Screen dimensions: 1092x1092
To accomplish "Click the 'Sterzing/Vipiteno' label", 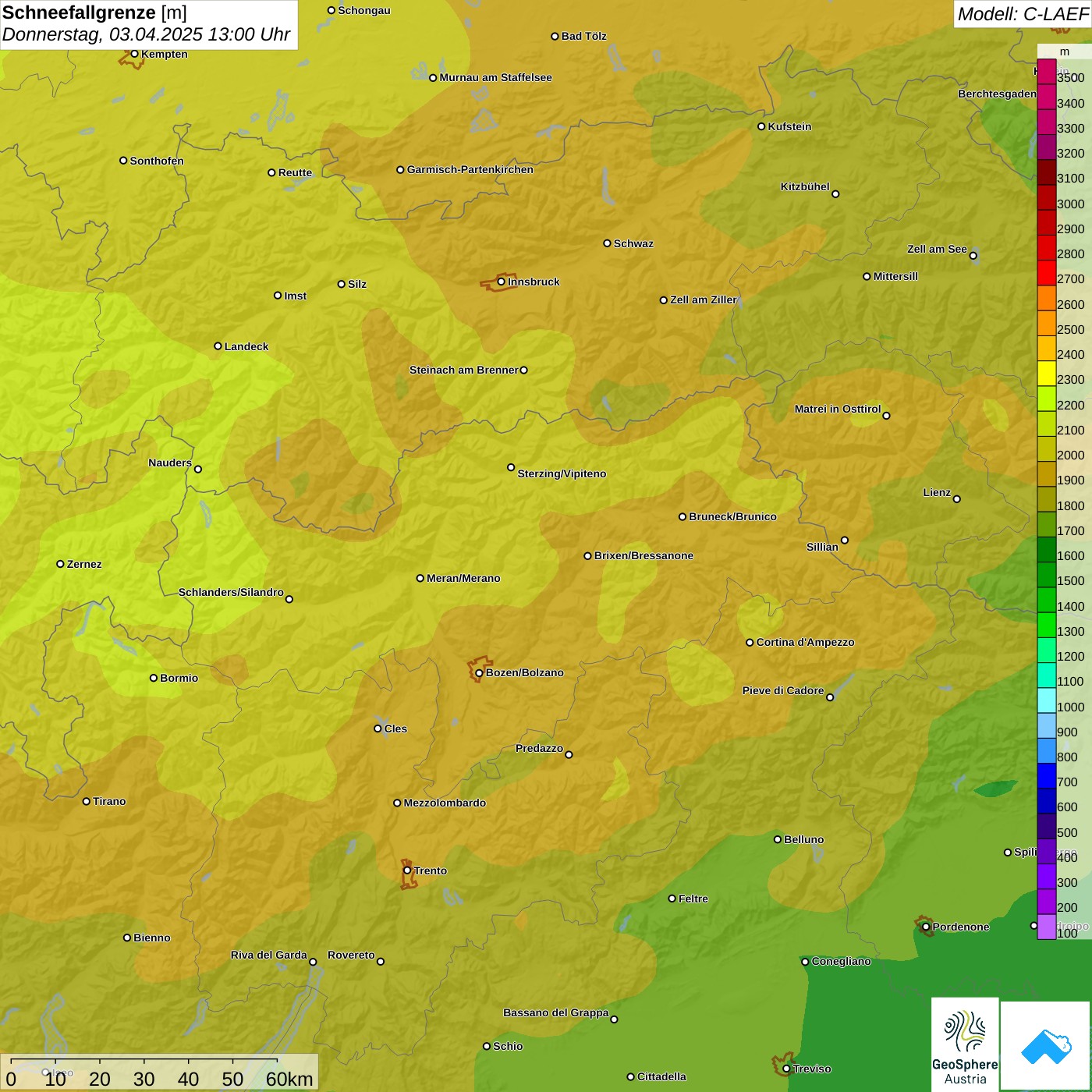I will (x=562, y=473).
